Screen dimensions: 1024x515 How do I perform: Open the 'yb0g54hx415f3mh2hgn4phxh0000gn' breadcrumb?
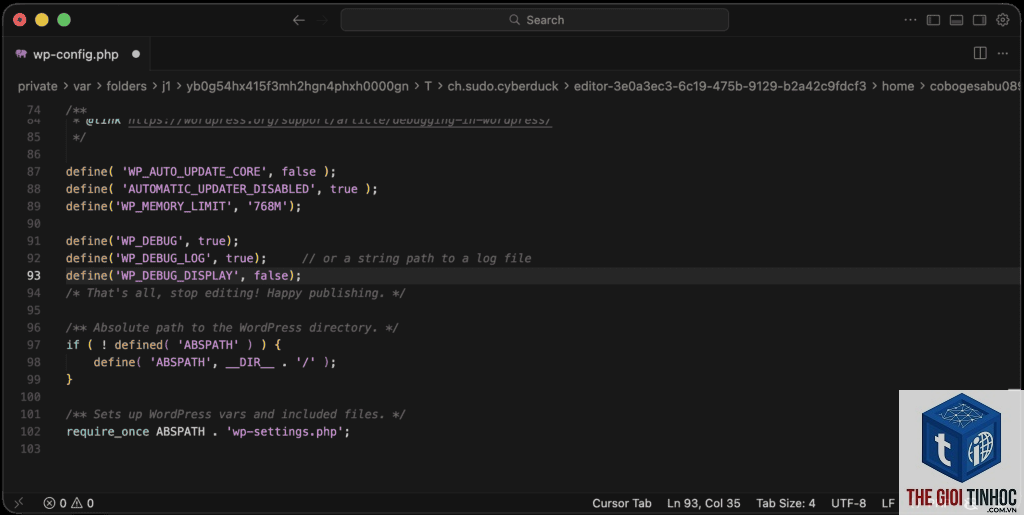coord(297,86)
